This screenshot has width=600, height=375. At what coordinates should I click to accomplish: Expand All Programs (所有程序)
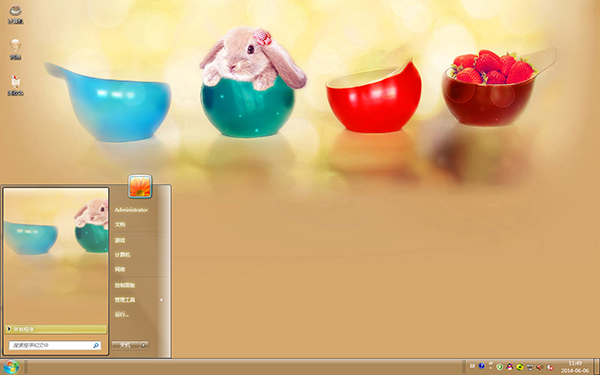56,329
